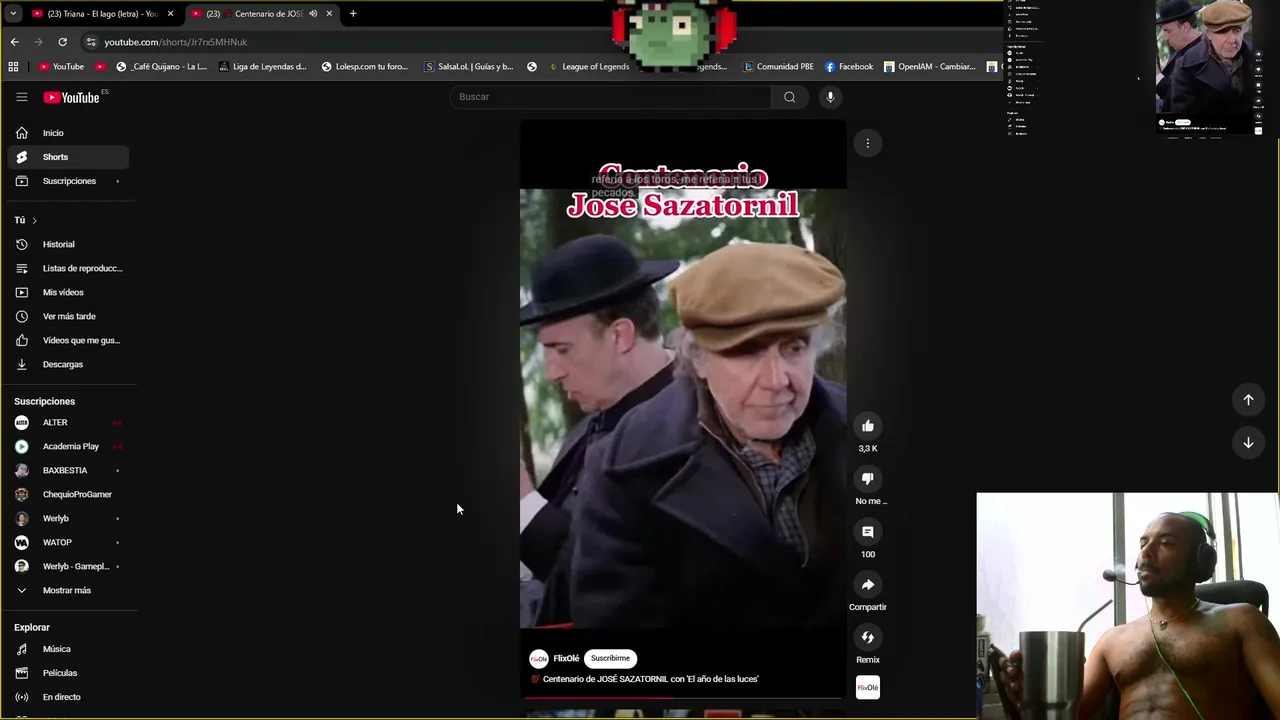Start voice search with the microphone icon

pyautogui.click(x=830, y=97)
